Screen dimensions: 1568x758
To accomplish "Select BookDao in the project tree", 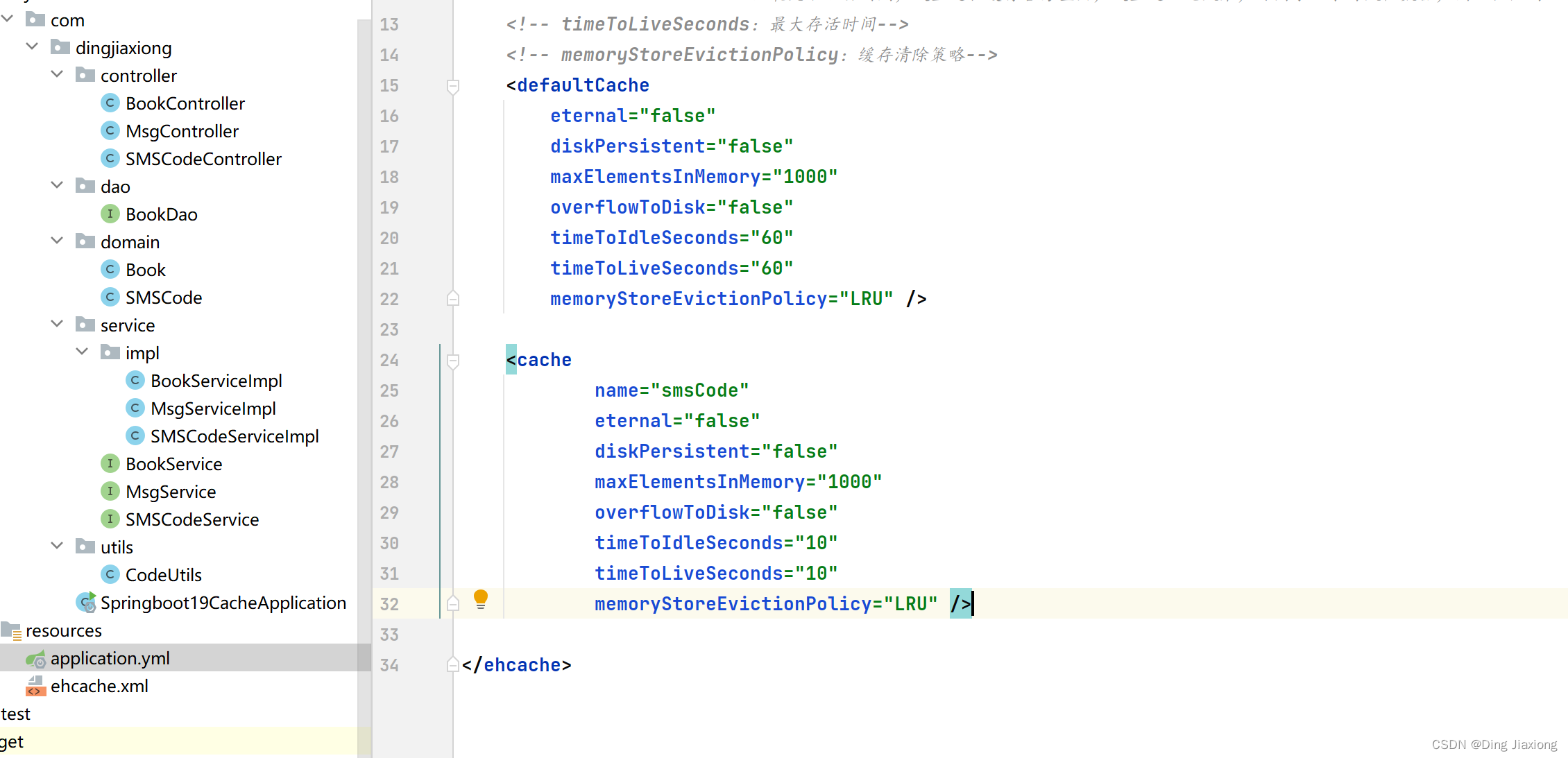I will click(x=162, y=214).
